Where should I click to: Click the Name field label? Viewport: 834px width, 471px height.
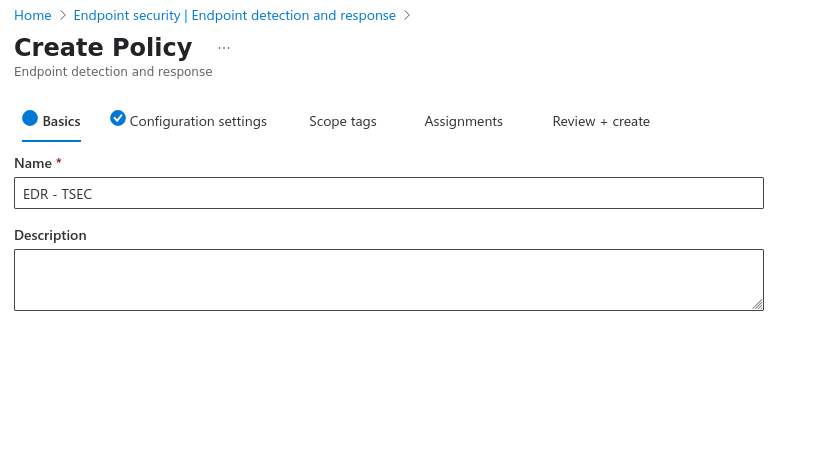[x=33, y=163]
